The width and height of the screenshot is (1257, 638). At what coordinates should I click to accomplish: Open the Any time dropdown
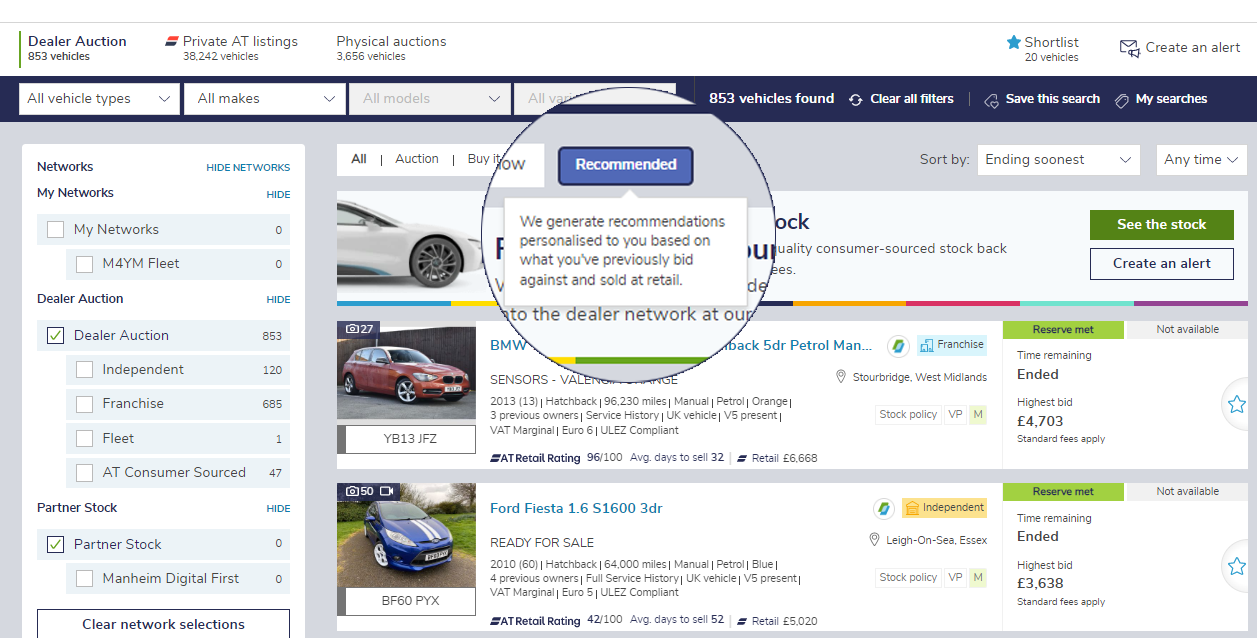1201,160
